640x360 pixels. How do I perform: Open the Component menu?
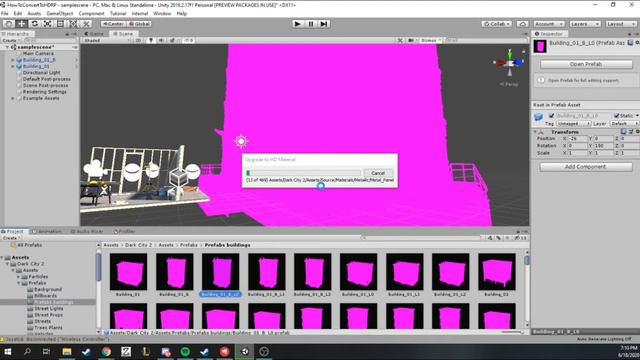pyautogui.click(x=91, y=13)
